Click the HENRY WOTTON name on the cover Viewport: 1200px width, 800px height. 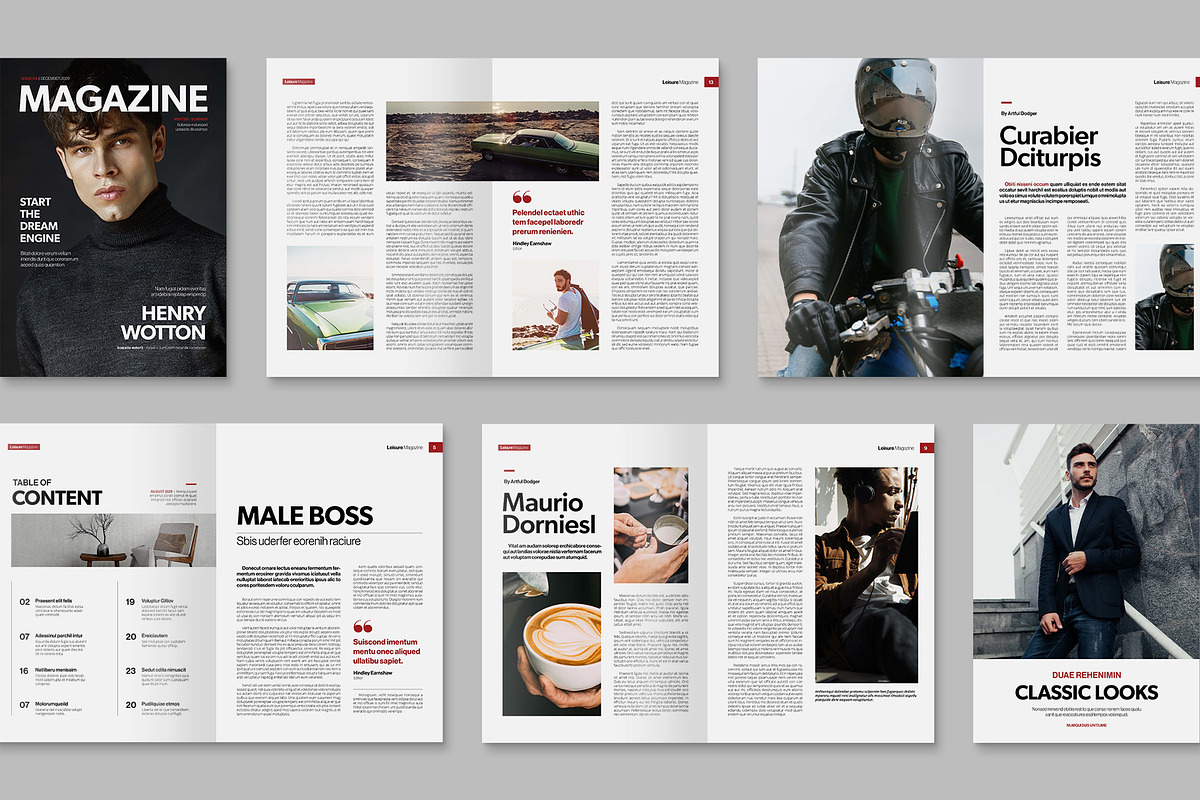pos(163,322)
